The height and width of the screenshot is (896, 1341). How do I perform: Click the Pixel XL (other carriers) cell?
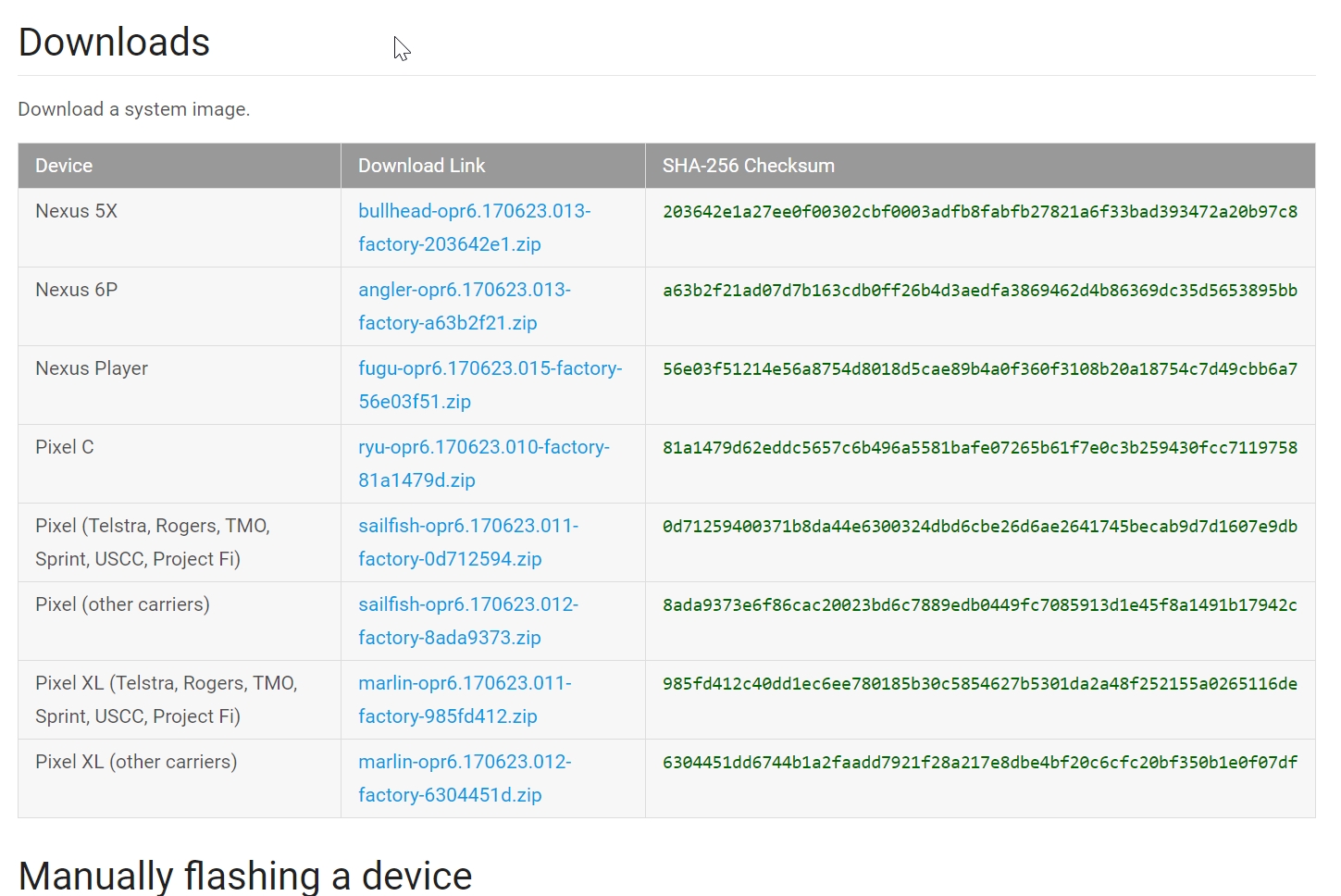coord(180,778)
